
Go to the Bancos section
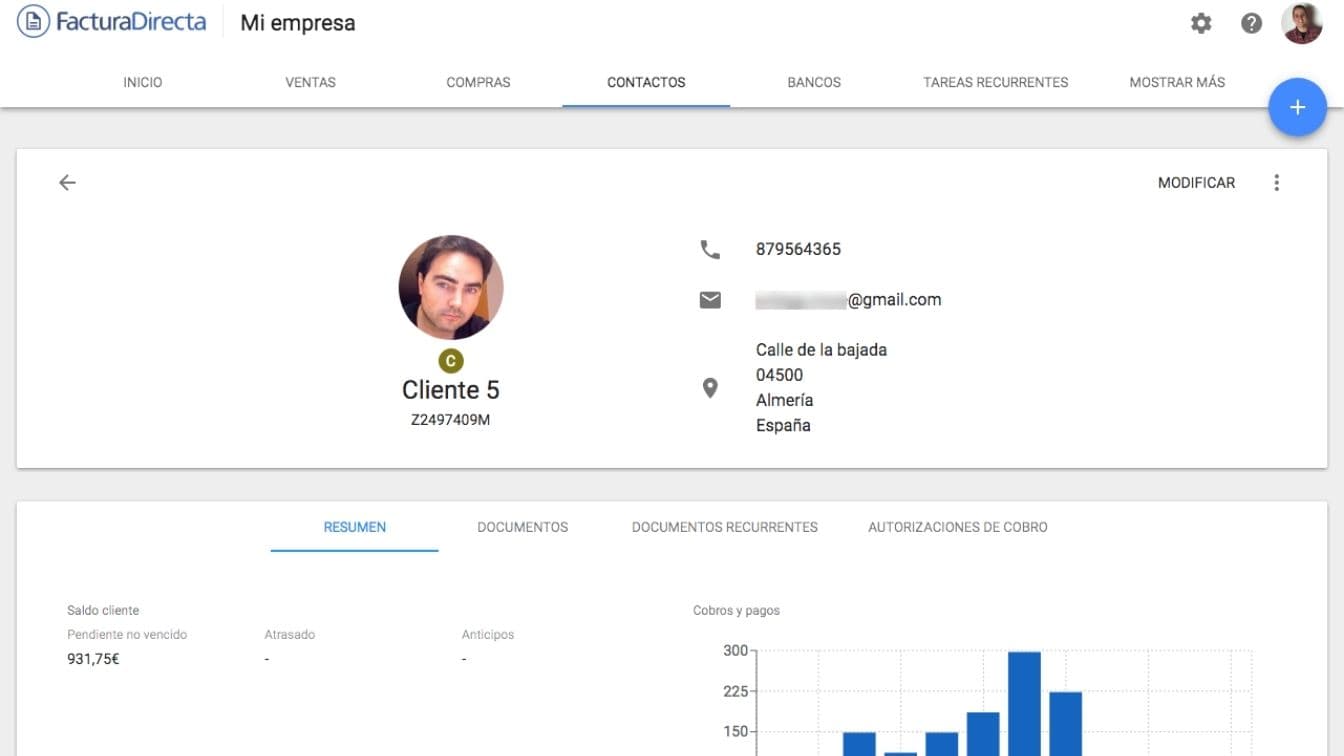point(814,82)
